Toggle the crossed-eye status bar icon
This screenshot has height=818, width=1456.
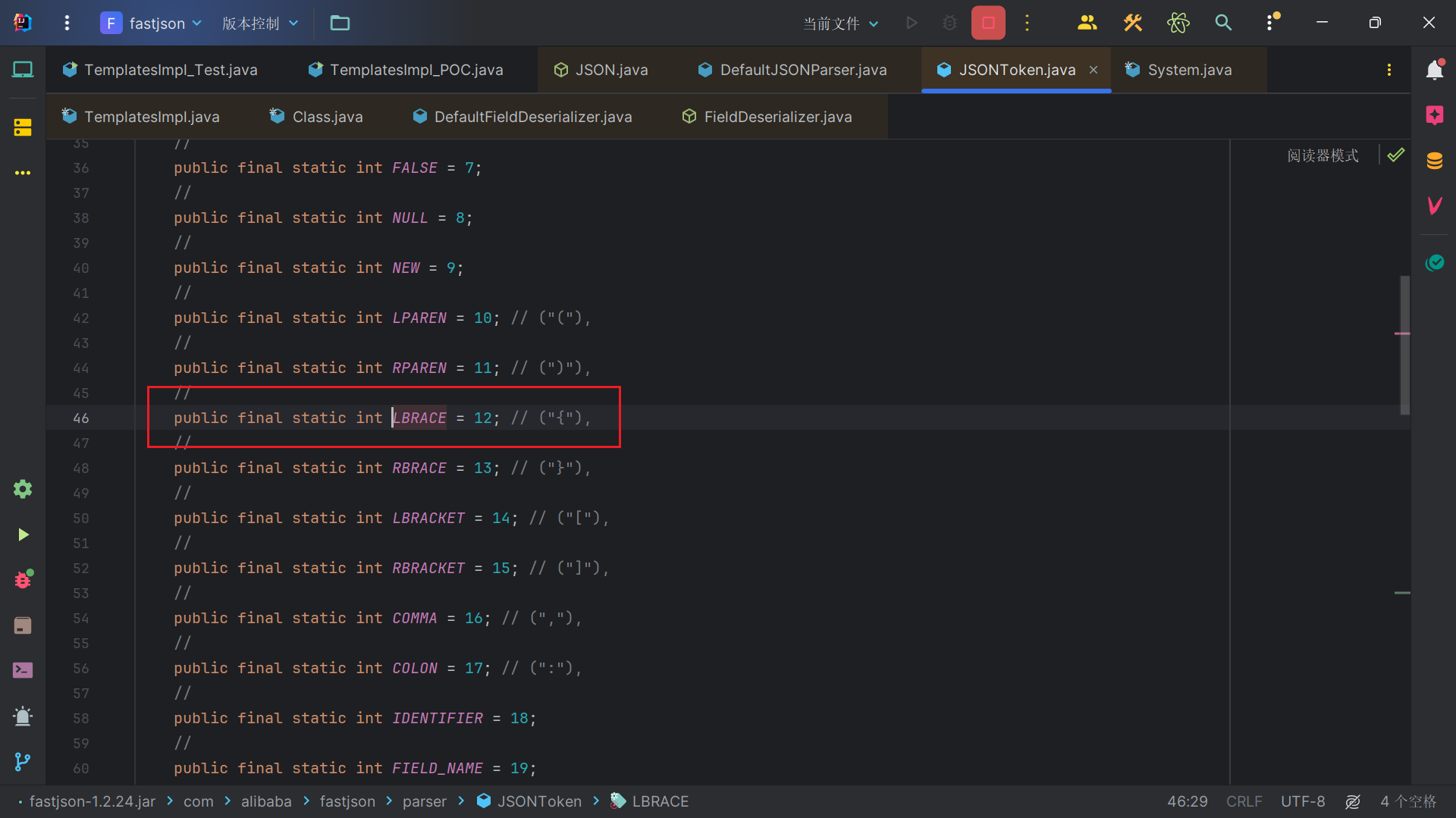click(x=1353, y=801)
